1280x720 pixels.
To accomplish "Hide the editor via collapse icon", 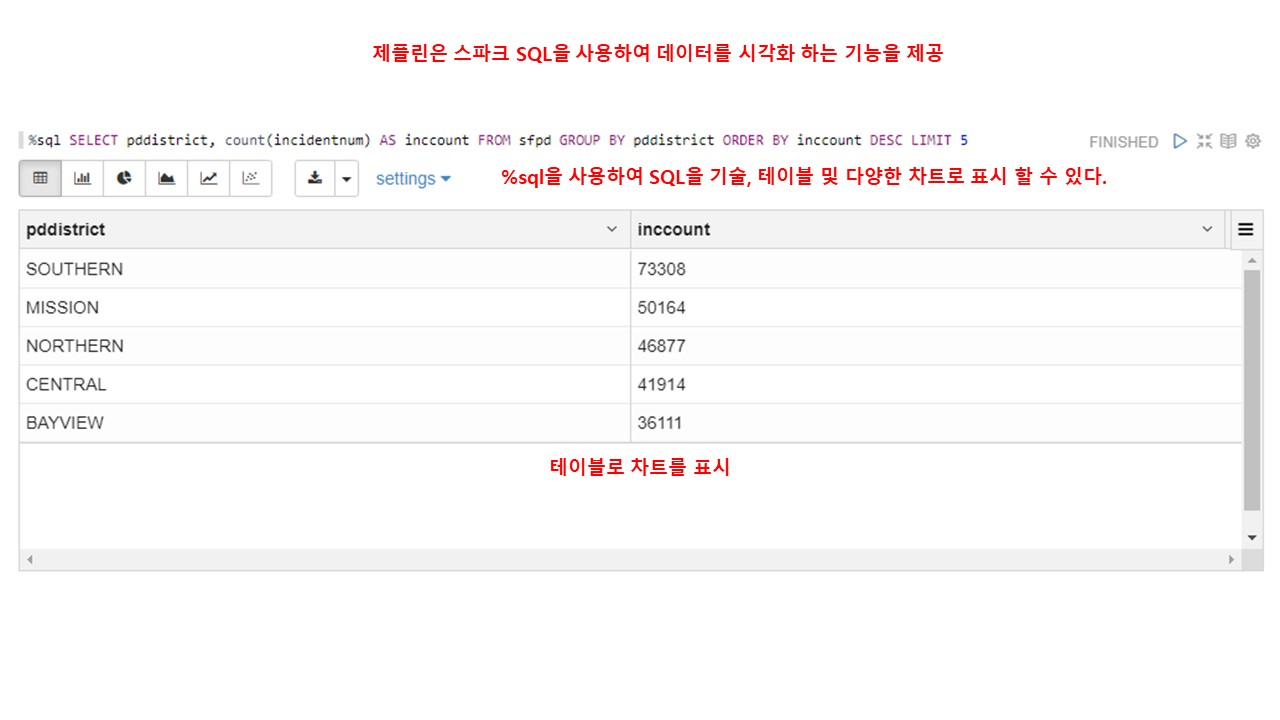I will (1204, 141).
